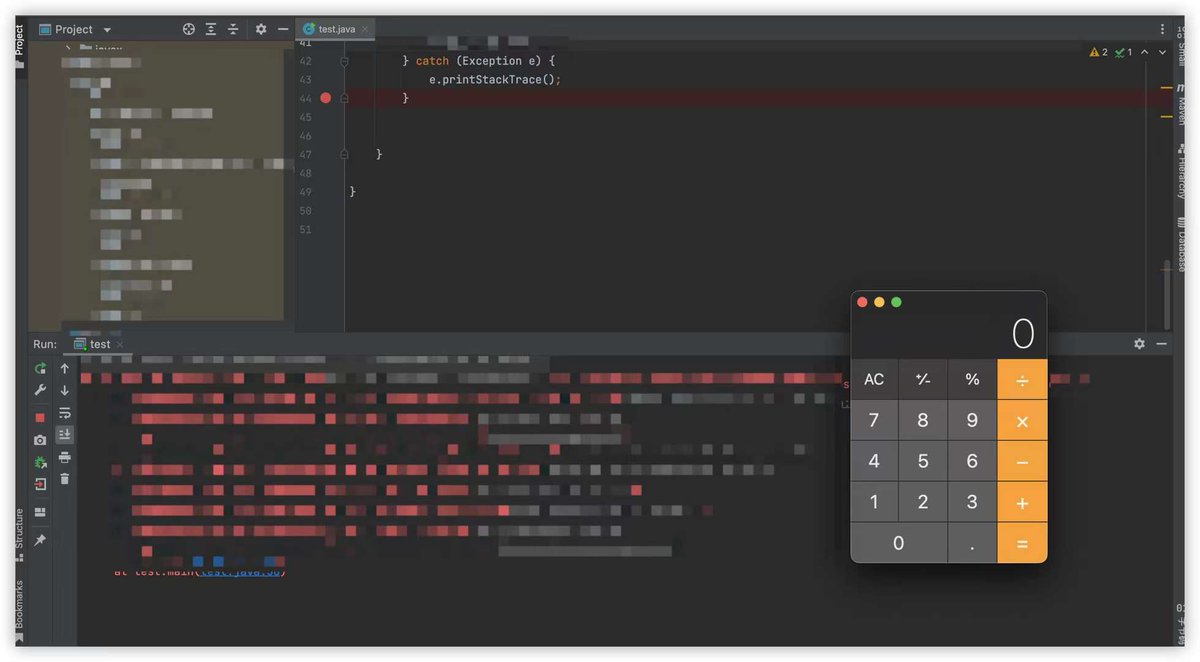Click Calculator divide button
1200x662 pixels.
[1022, 380]
